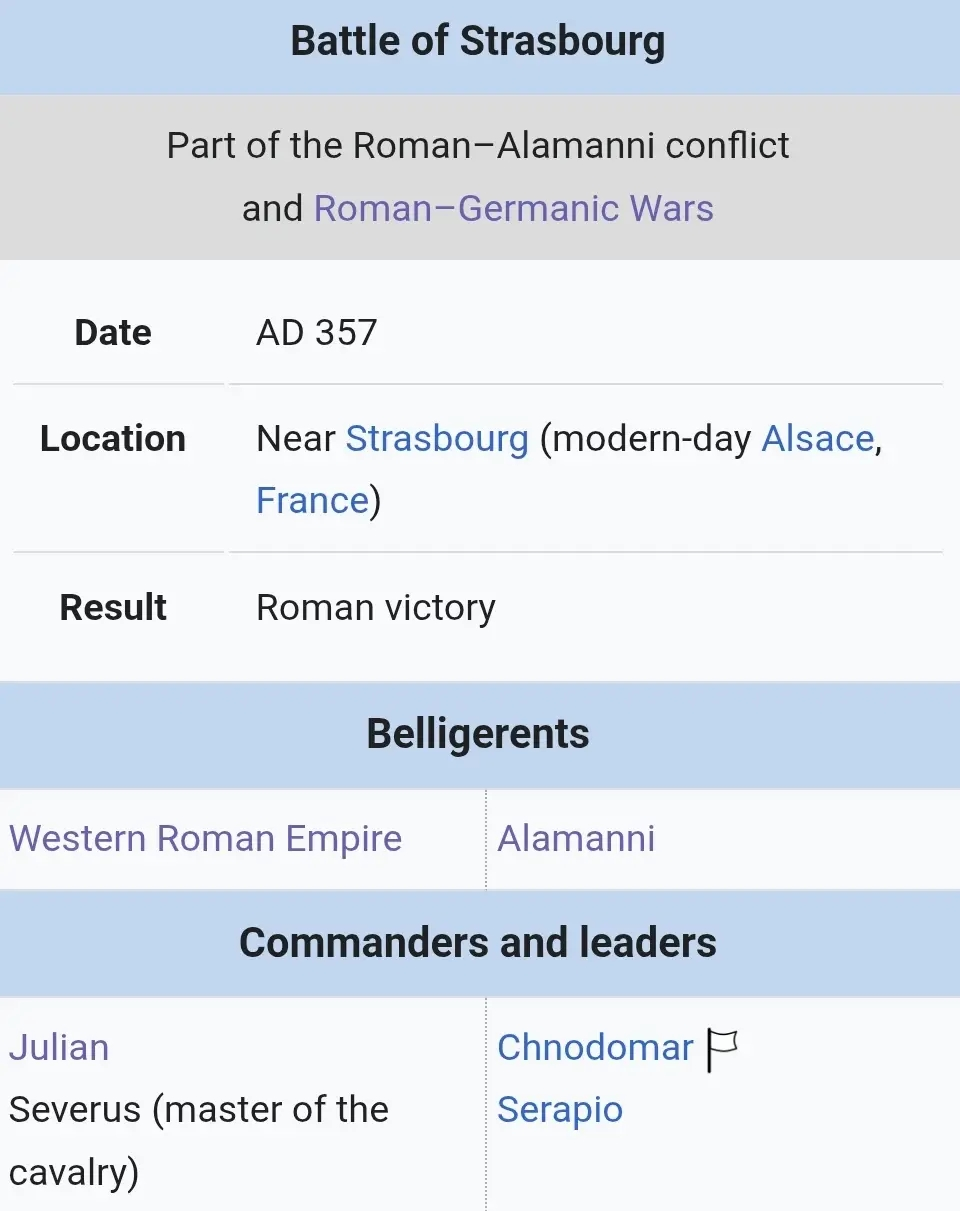The image size is (960, 1211).
Task: Select the Date row label
Action: [113, 332]
